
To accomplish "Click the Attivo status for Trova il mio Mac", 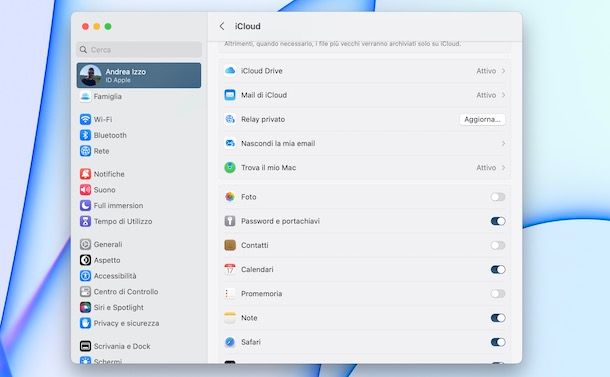I will click(486, 167).
